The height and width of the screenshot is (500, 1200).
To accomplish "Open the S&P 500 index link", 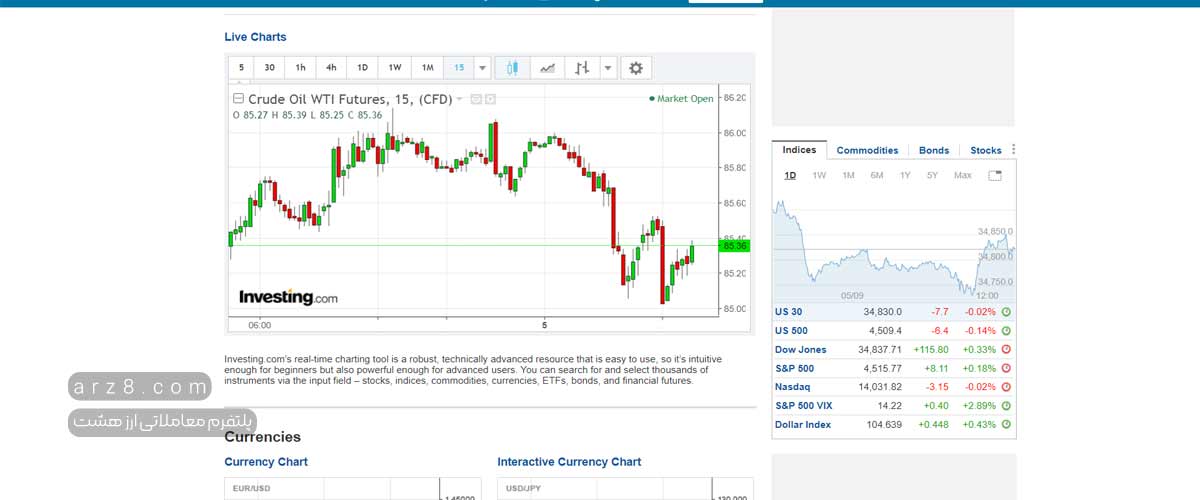I will [795, 368].
